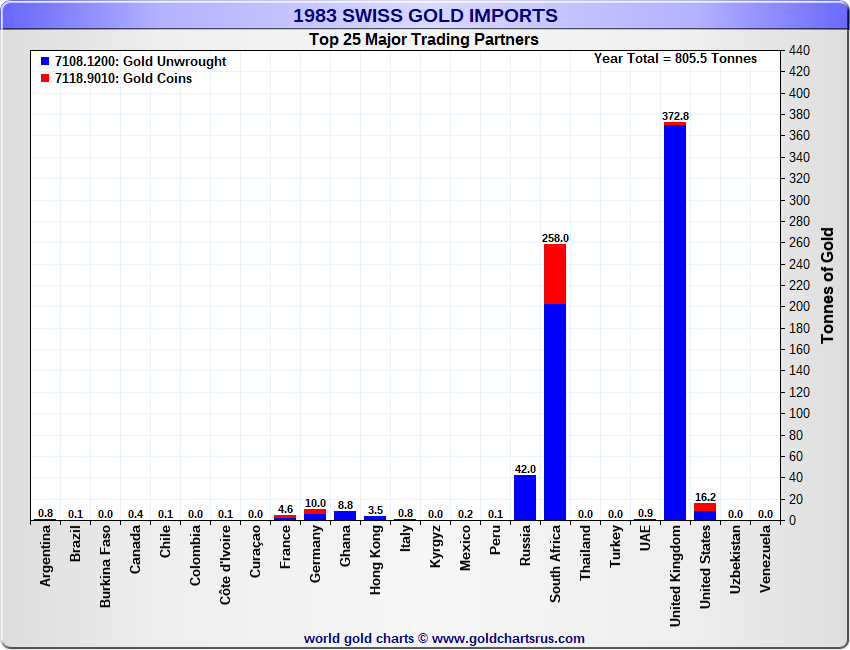
Task: Click the red Gold Coins legend swatch
Action: click(x=45, y=78)
